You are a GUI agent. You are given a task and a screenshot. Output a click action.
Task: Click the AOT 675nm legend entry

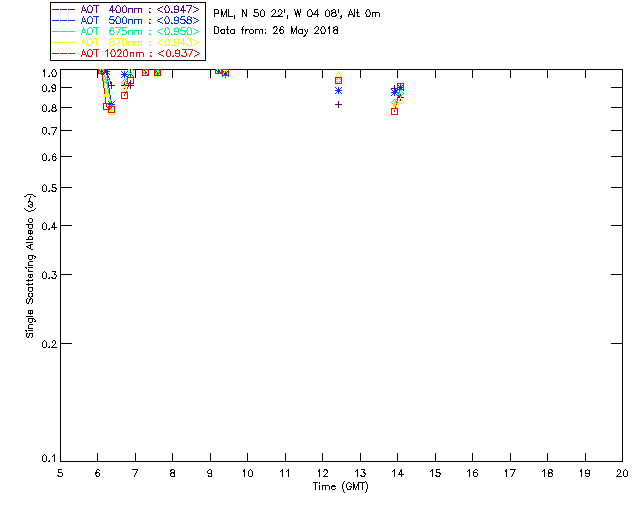tap(126, 31)
